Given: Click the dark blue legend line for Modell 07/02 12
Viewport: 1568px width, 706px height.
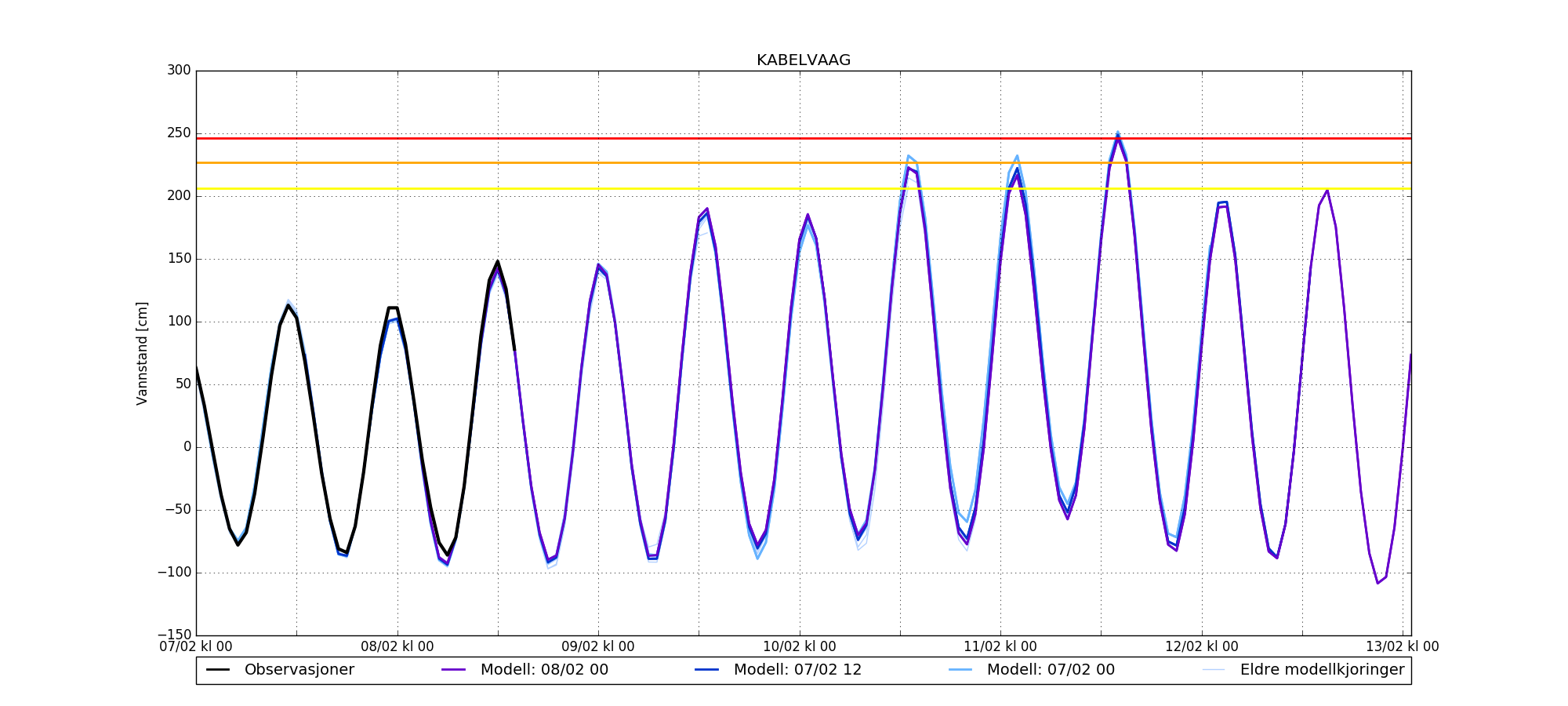Looking at the screenshot, I should [x=707, y=670].
